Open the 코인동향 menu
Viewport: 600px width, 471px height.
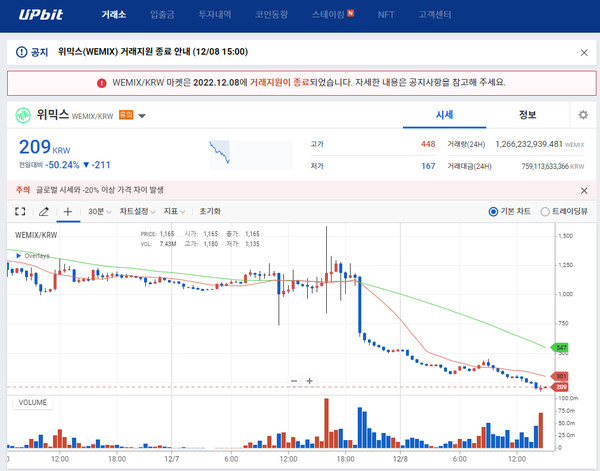point(271,15)
